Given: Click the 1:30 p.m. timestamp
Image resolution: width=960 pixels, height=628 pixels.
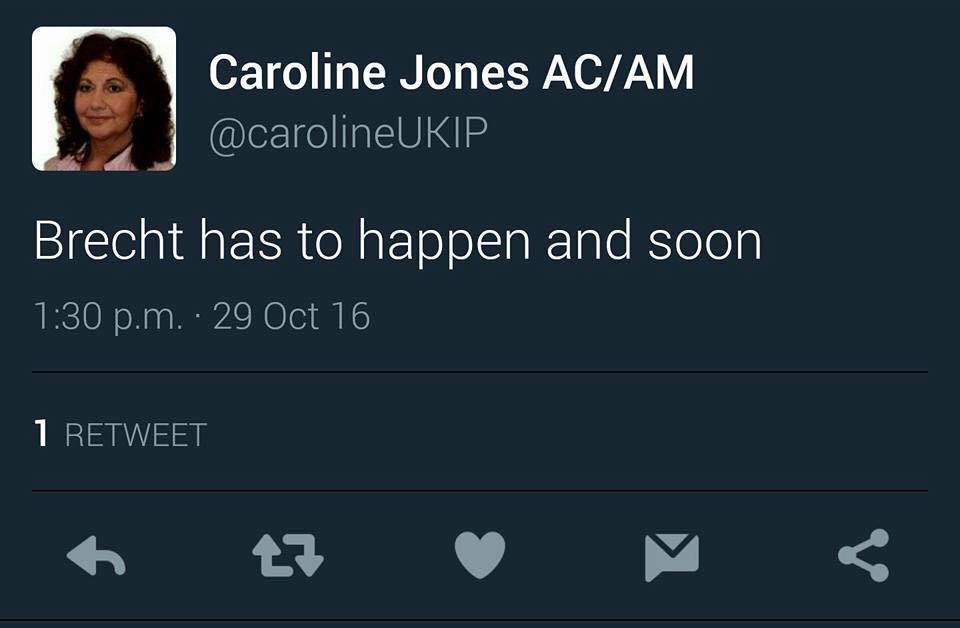Looking at the screenshot, I should click(108, 317).
